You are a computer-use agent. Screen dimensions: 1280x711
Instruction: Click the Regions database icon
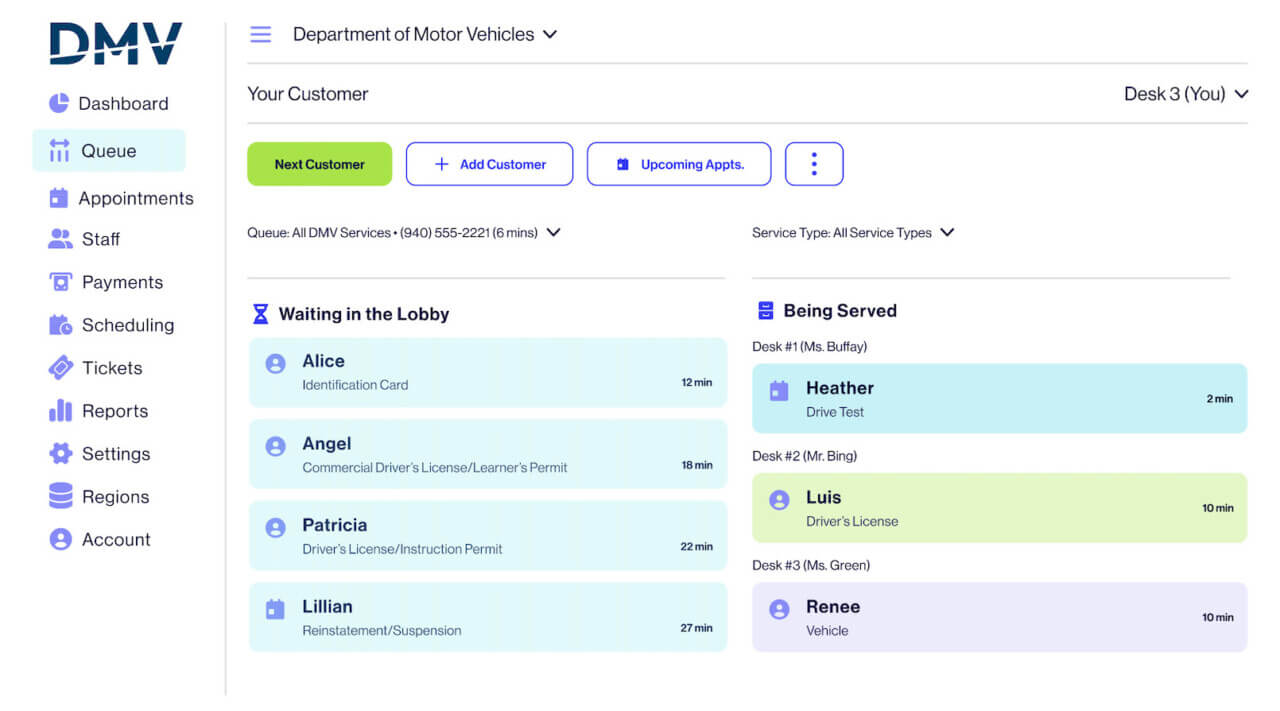61,496
